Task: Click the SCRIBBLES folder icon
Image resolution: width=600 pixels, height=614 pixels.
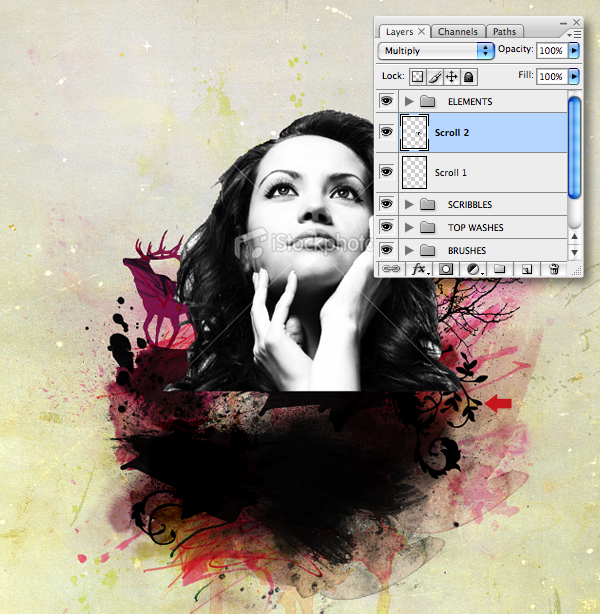Action: tap(427, 204)
